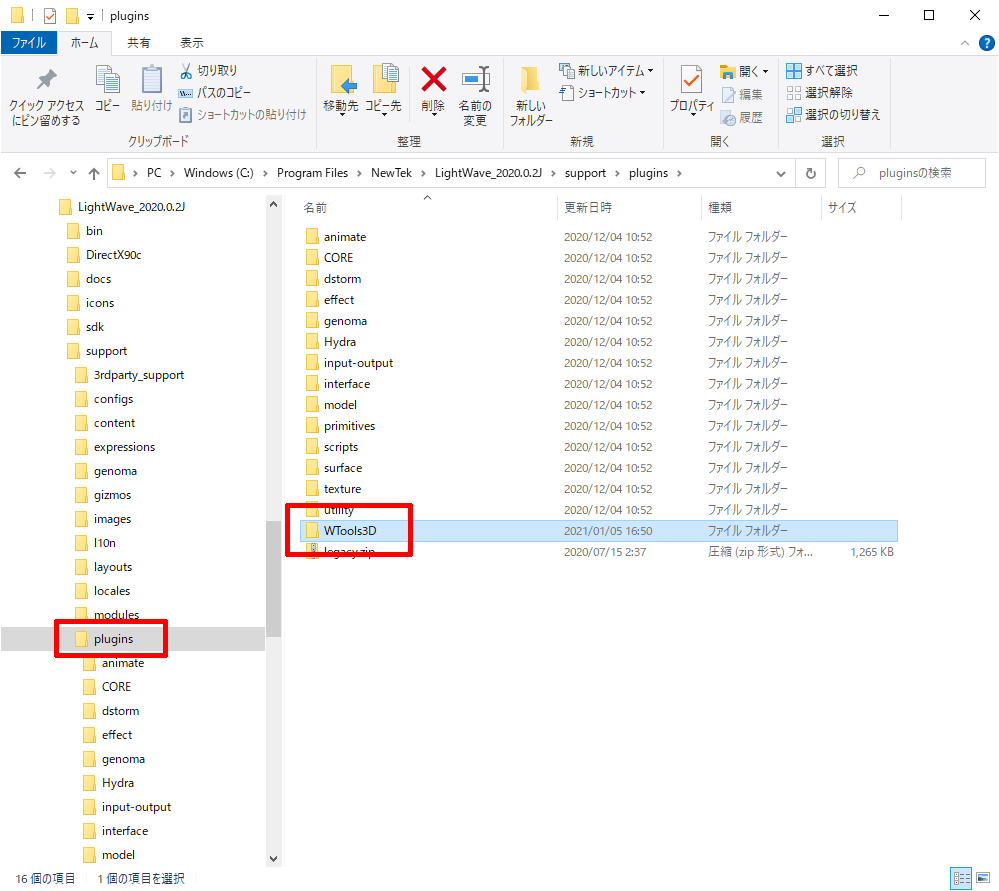Switch to the details view icon in status bar
Viewport: 999px width, 891px height.
(961, 878)
